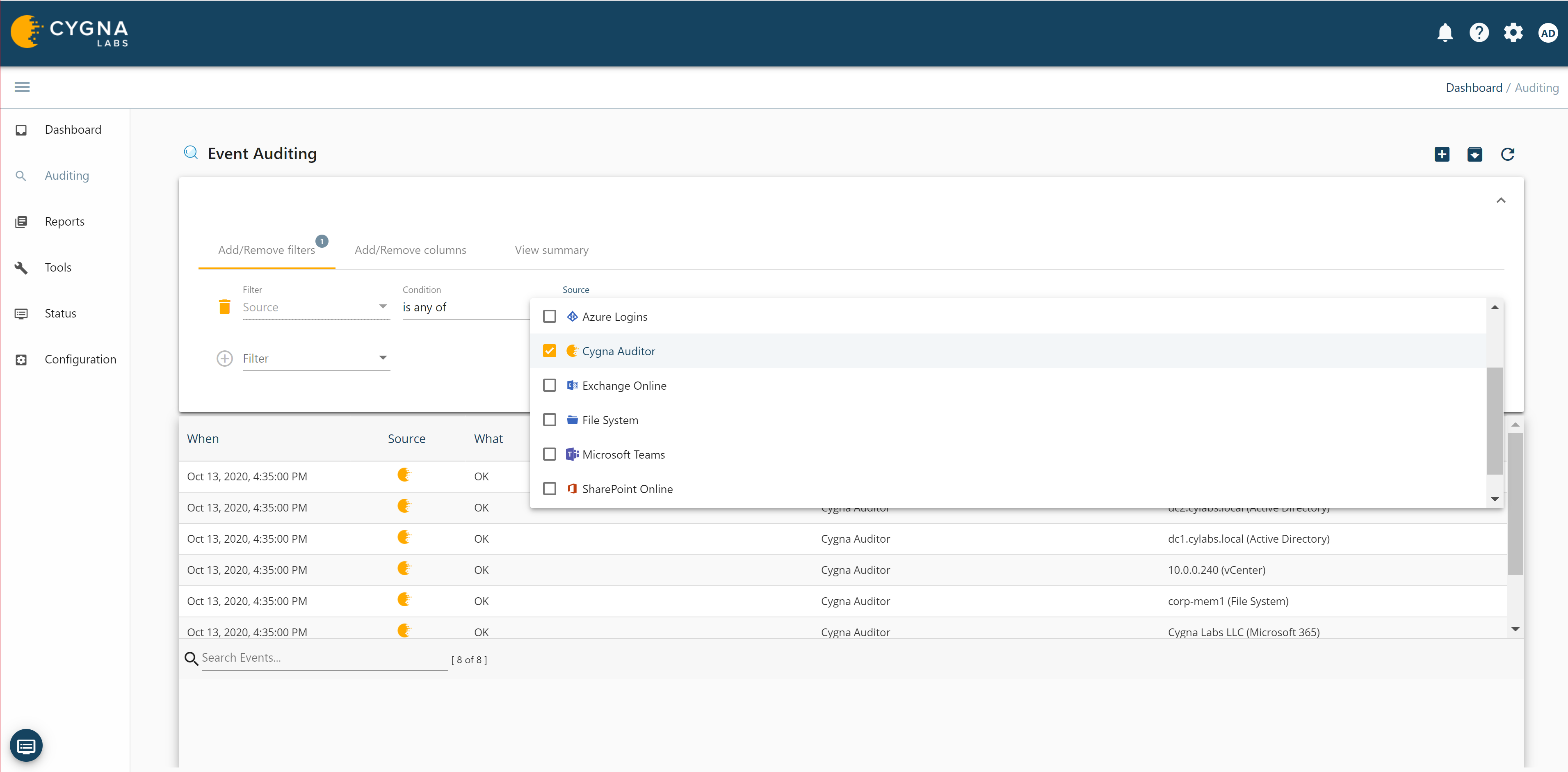The width and height of the screenshot is (1568, 772).
Task: Open the chat widget icon bottom-left
Action: (x=26, y=745)
